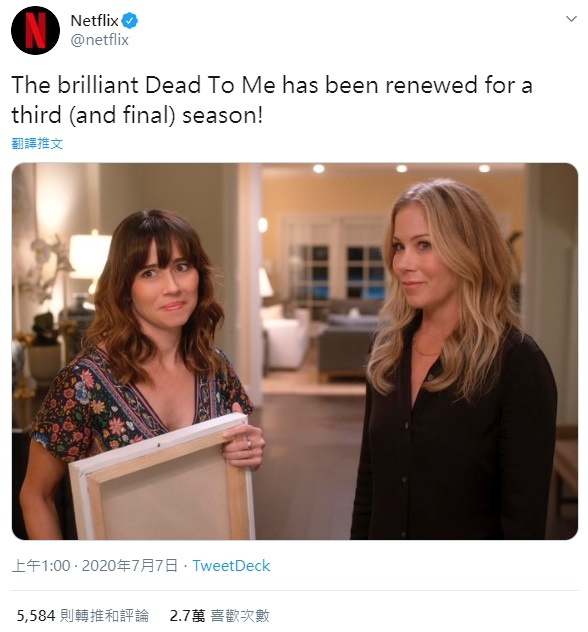View the 5,584 retweets and comments count
The width and height of the screenshot is (588, 632).
[35, 615]
